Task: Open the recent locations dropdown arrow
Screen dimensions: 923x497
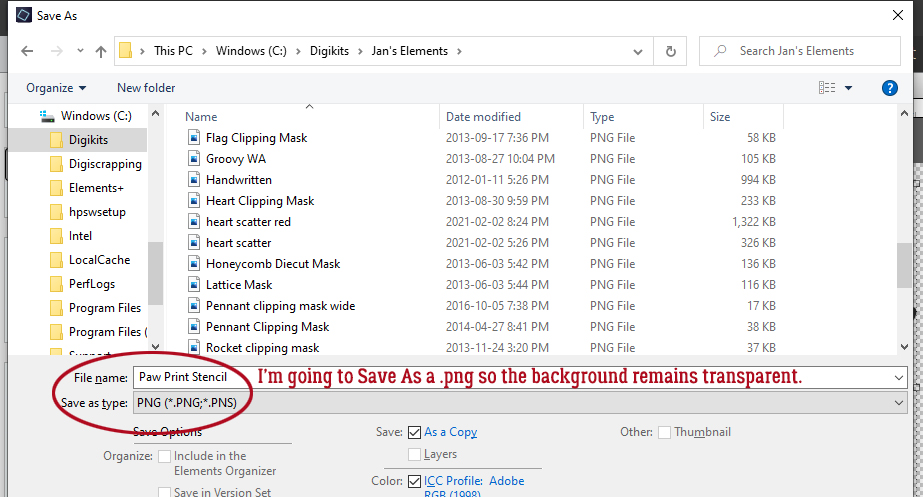Action: click(80, 51)
